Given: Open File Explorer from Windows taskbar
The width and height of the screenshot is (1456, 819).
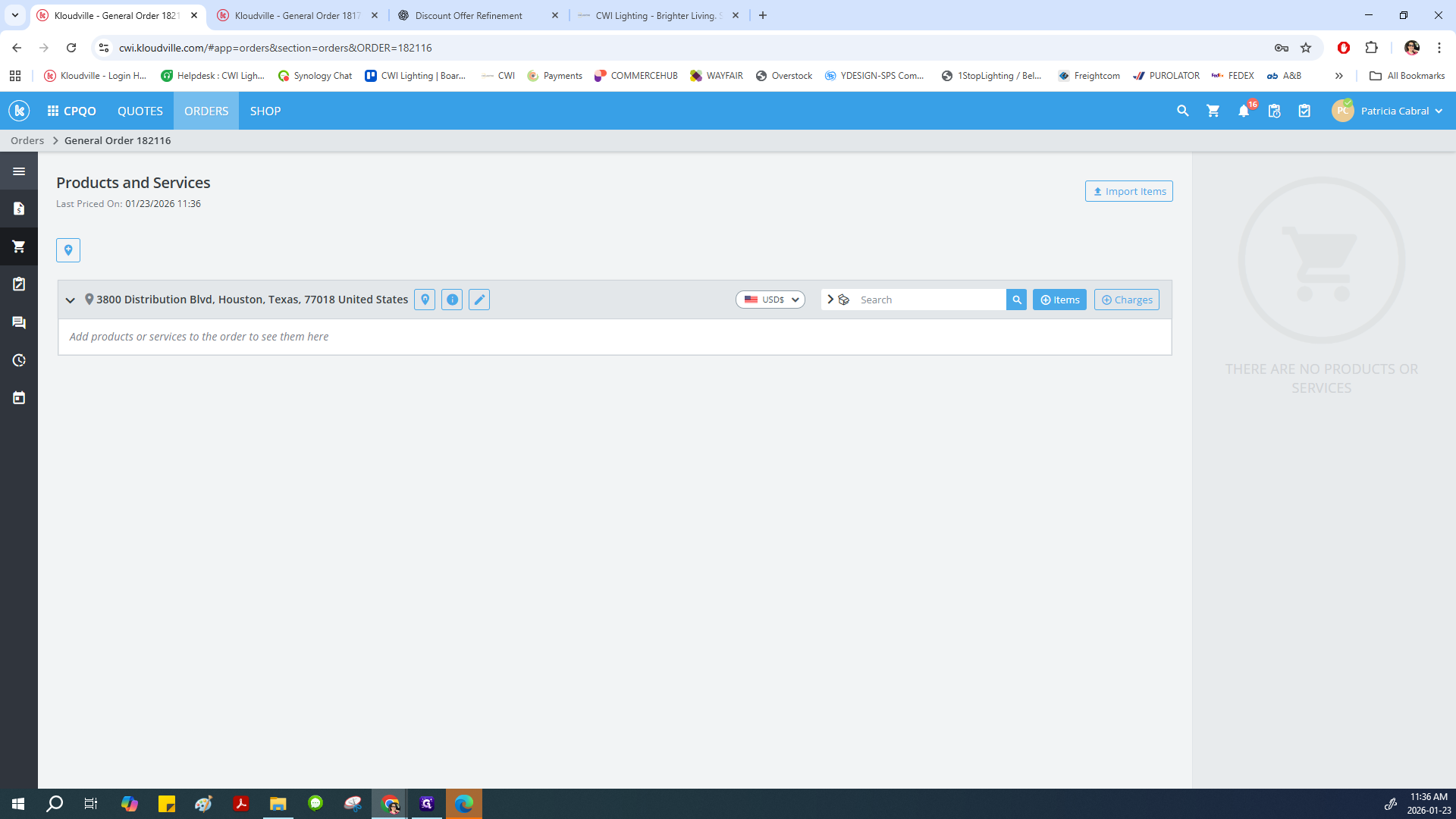Looking at the screenshot, I should (x=278, y=804).
